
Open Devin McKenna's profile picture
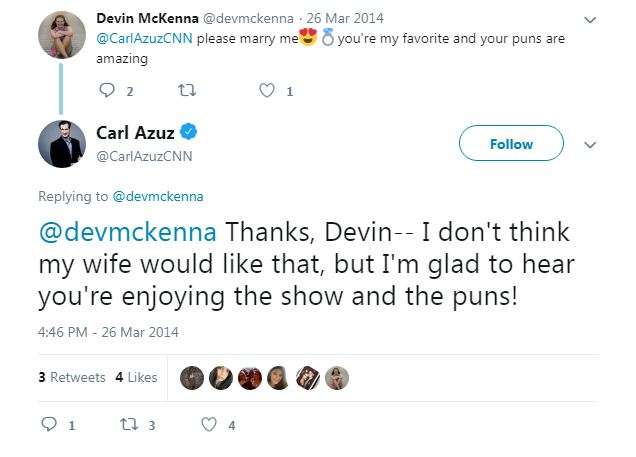pos(60,36)
